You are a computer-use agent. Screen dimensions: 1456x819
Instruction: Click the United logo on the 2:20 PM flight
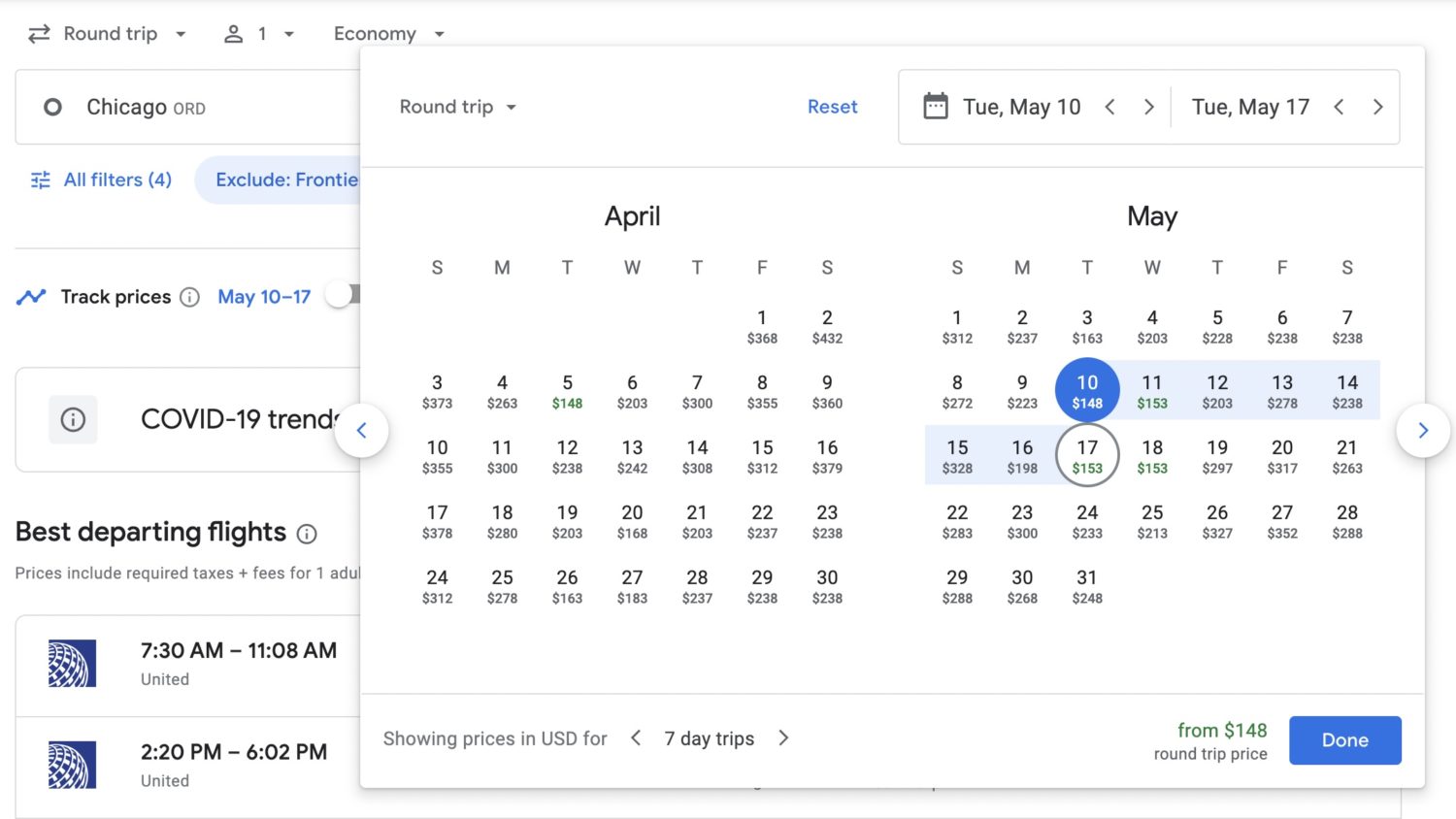click(73, 765)
